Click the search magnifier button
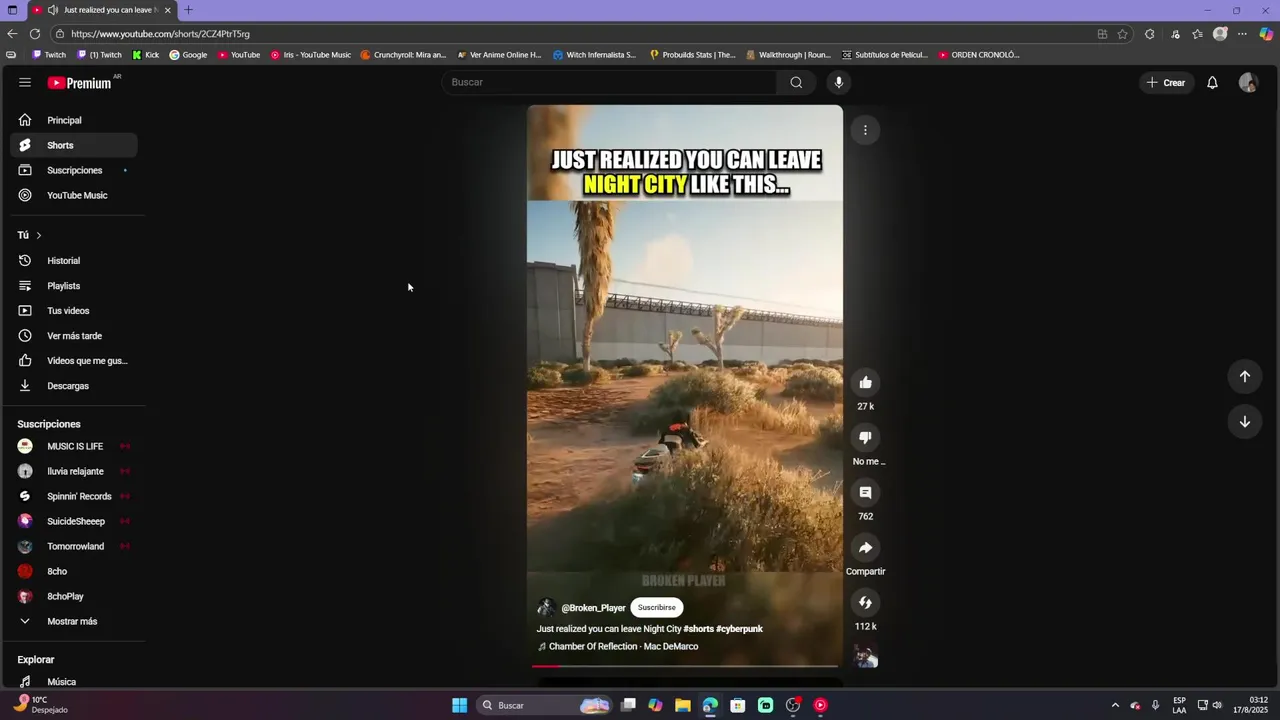Screen dimensions: 1280x720 coord(796,82)
